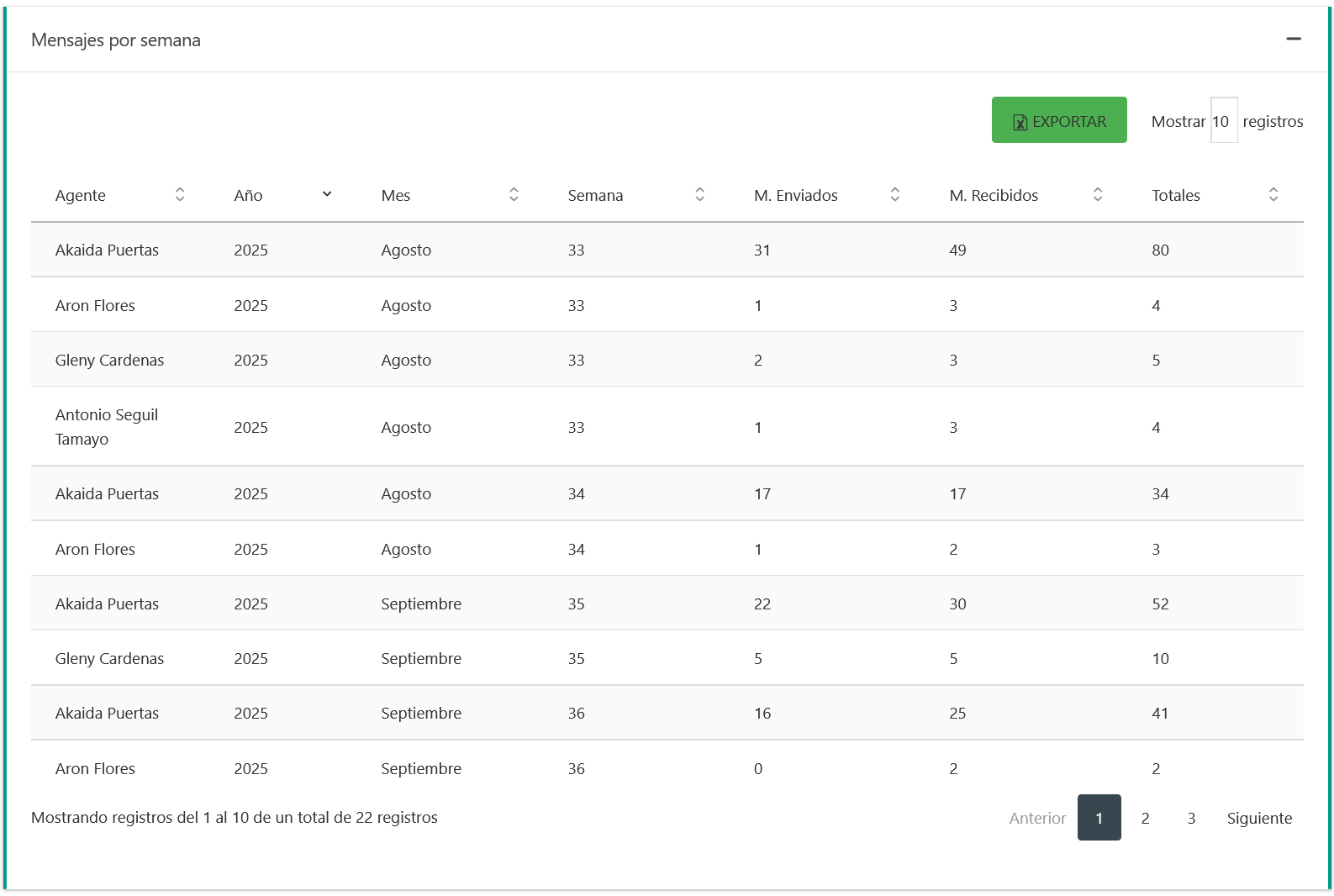Click Antonio Seguil Tamayo agent cell

[x=107, y=427]
